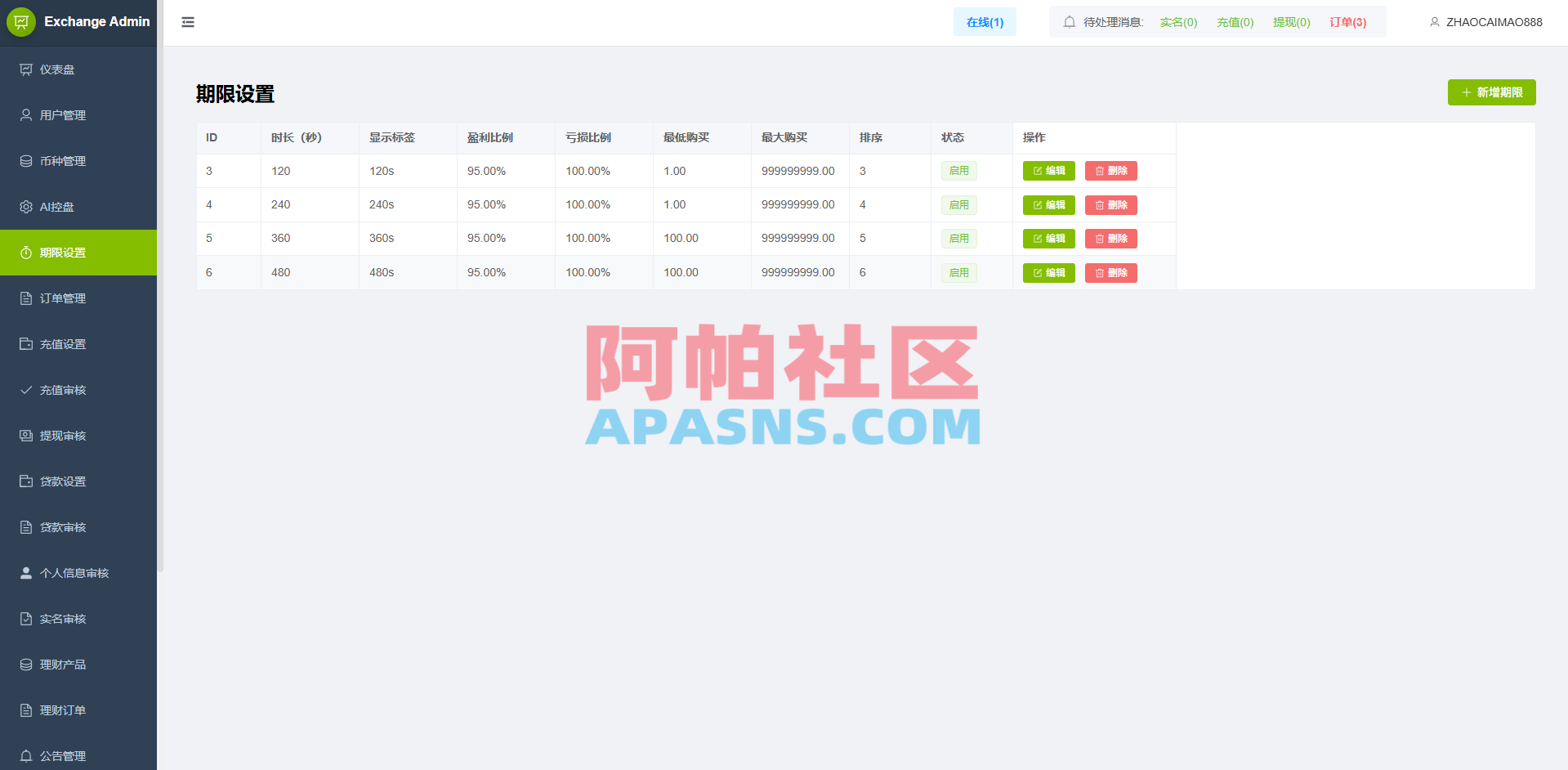Click the sidebar vertical scrollbar
The image size is (1568, 770).
tap(160, 286)
